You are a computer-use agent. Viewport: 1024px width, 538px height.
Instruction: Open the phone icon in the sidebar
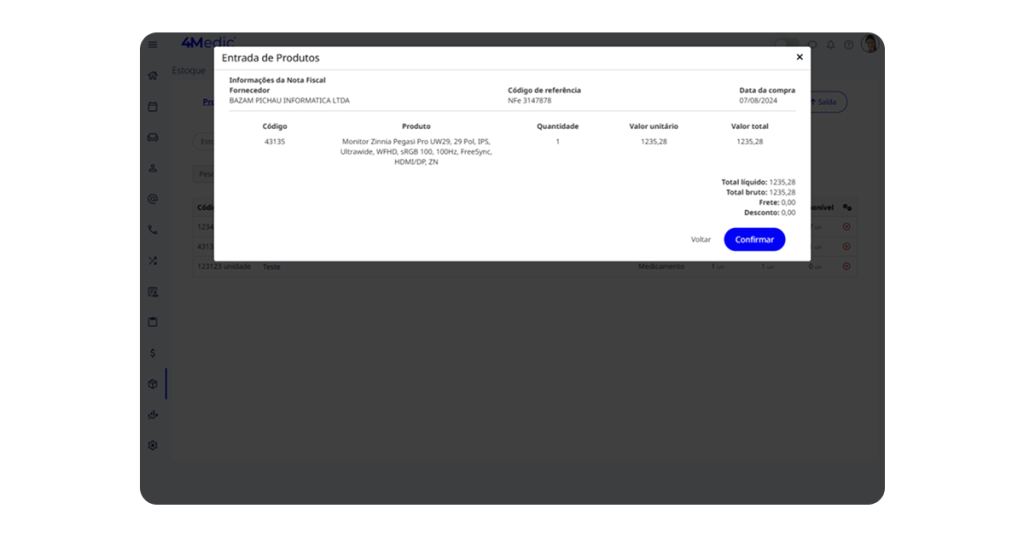pos(153,230)
